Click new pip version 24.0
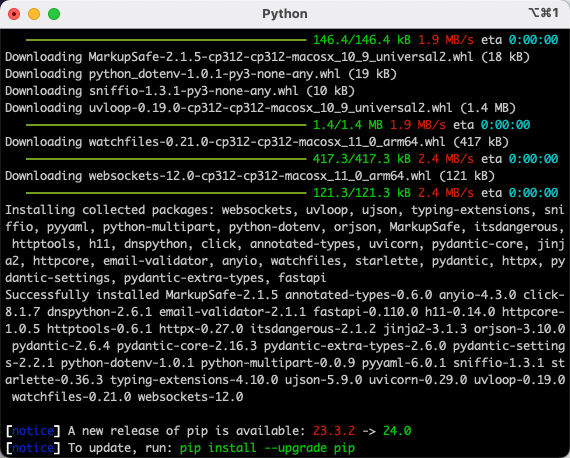This screenshot has height=458, width=570. 397,431
